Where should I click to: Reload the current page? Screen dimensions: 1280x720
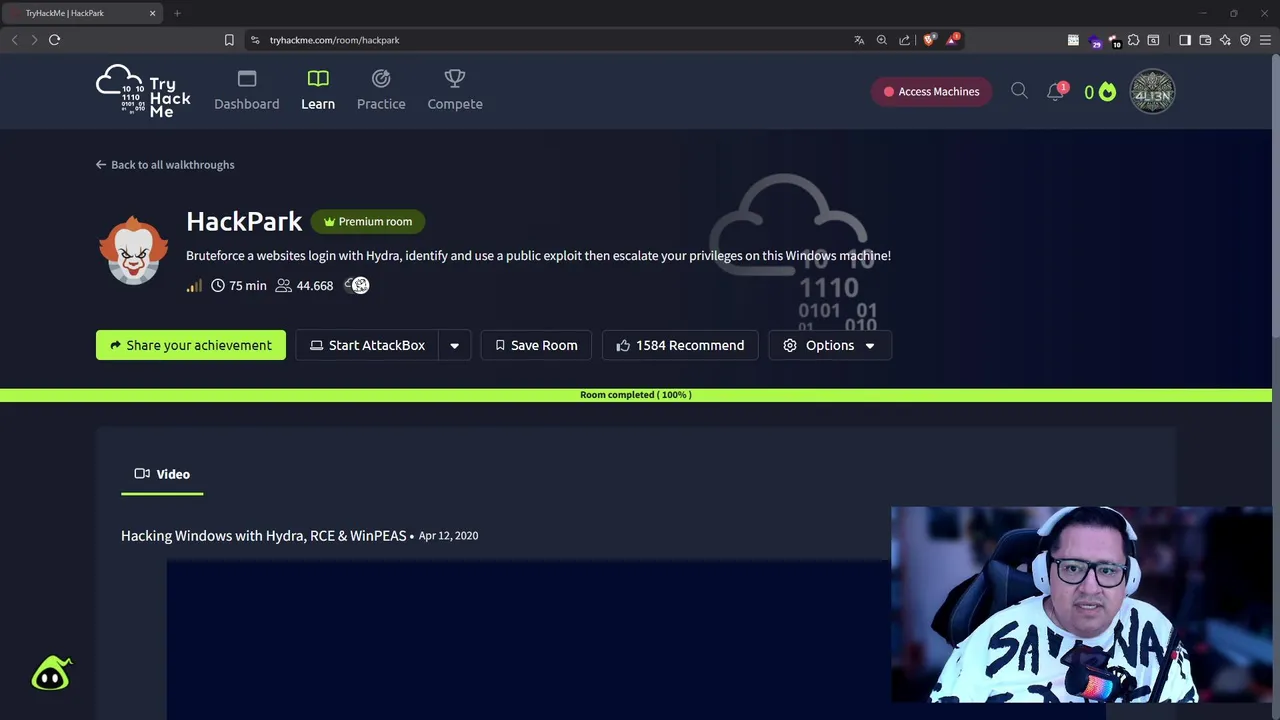(x=55, y=40)
